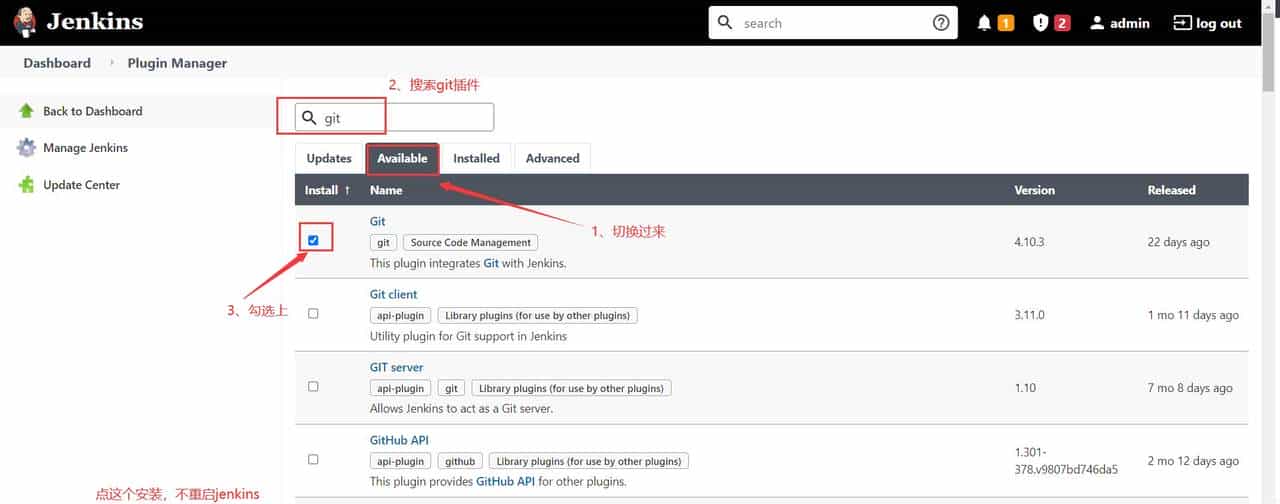Click the plugin filter field containing git
Screen dimensions: 1280x504
(x=394, y=117)
